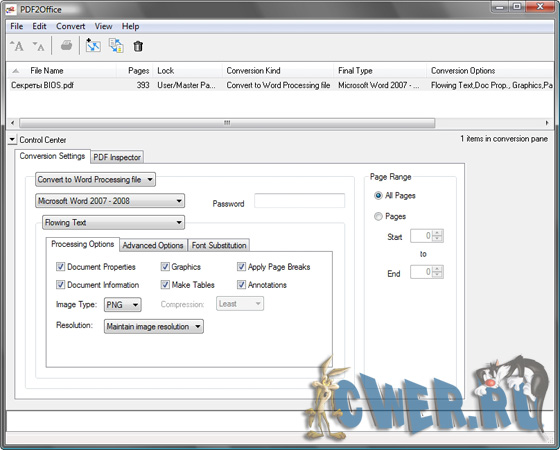Click the Password input field
Image resolution: width=560 pixels, height=450 pixels.
300,201
